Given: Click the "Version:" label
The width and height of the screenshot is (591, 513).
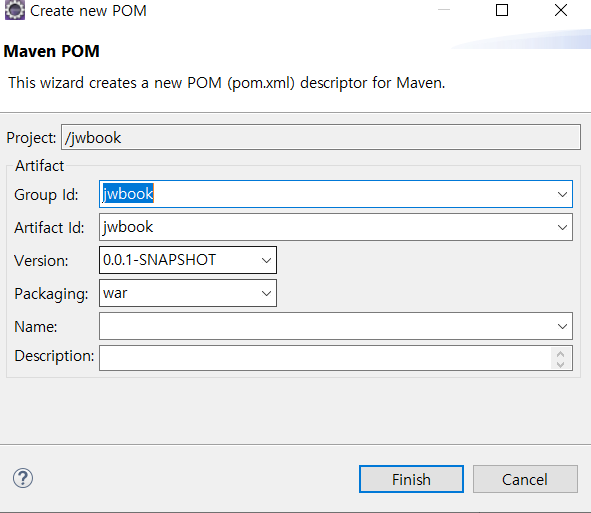Looking at the screenshot, I should (x=41, y=261).
